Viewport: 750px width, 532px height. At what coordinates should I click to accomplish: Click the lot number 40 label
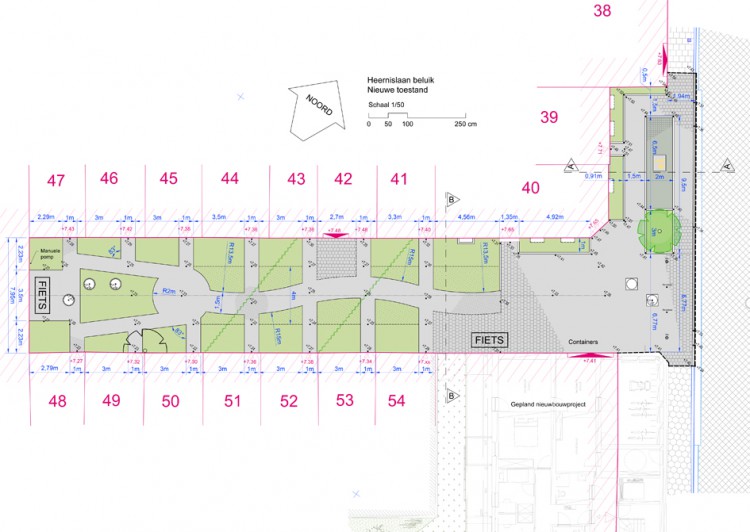point(530,188)
